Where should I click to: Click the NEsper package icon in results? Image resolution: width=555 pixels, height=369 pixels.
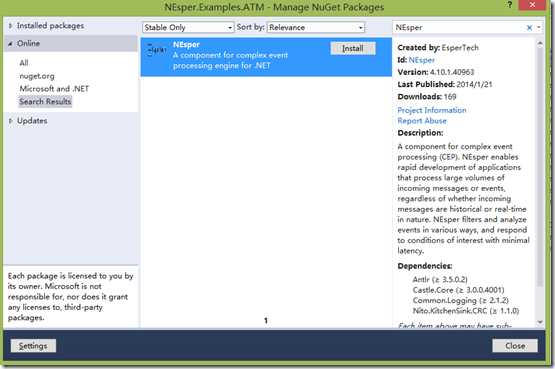point(156,50)
